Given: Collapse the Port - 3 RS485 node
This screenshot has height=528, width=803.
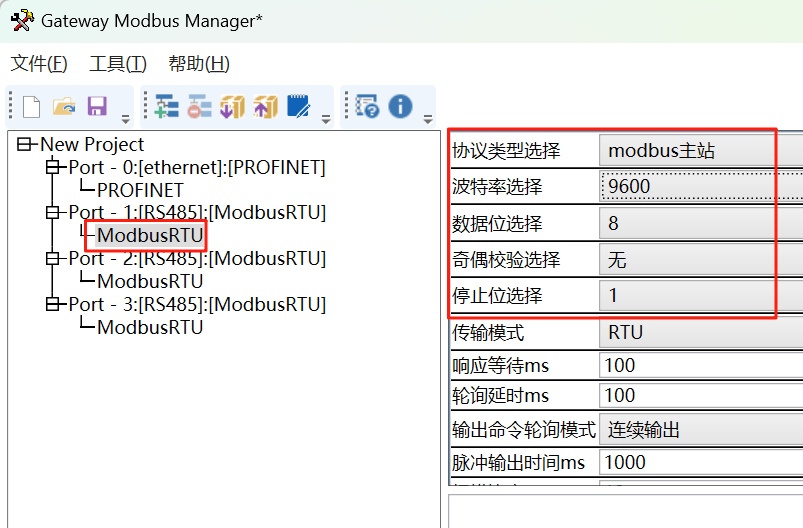Looking at the screenshot, I should (52, 304).
